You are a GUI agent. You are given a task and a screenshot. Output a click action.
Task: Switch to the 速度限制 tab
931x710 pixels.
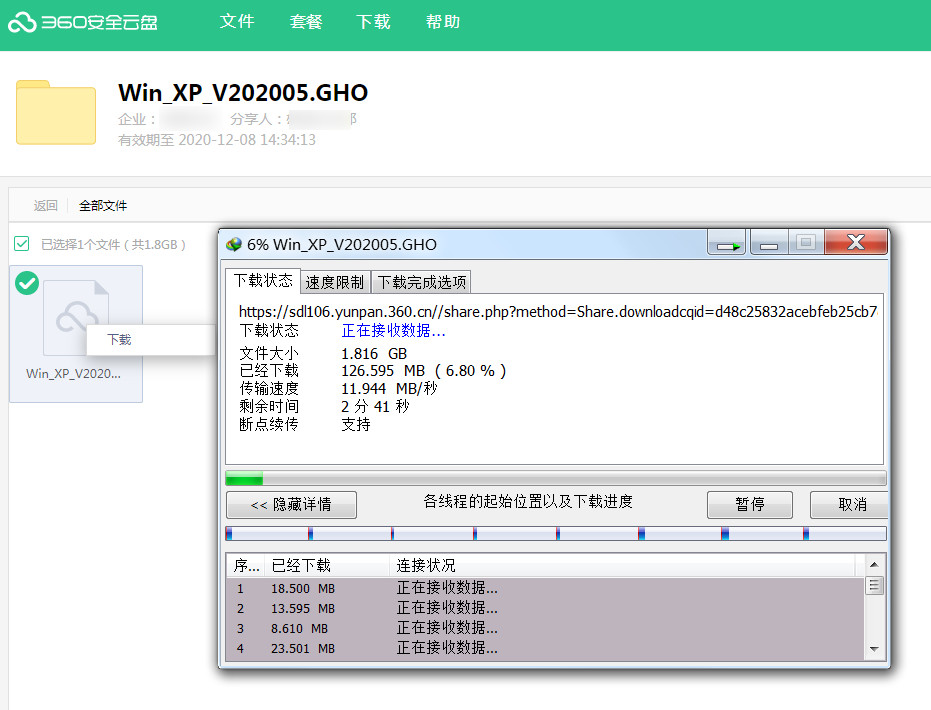click(335, 282)
